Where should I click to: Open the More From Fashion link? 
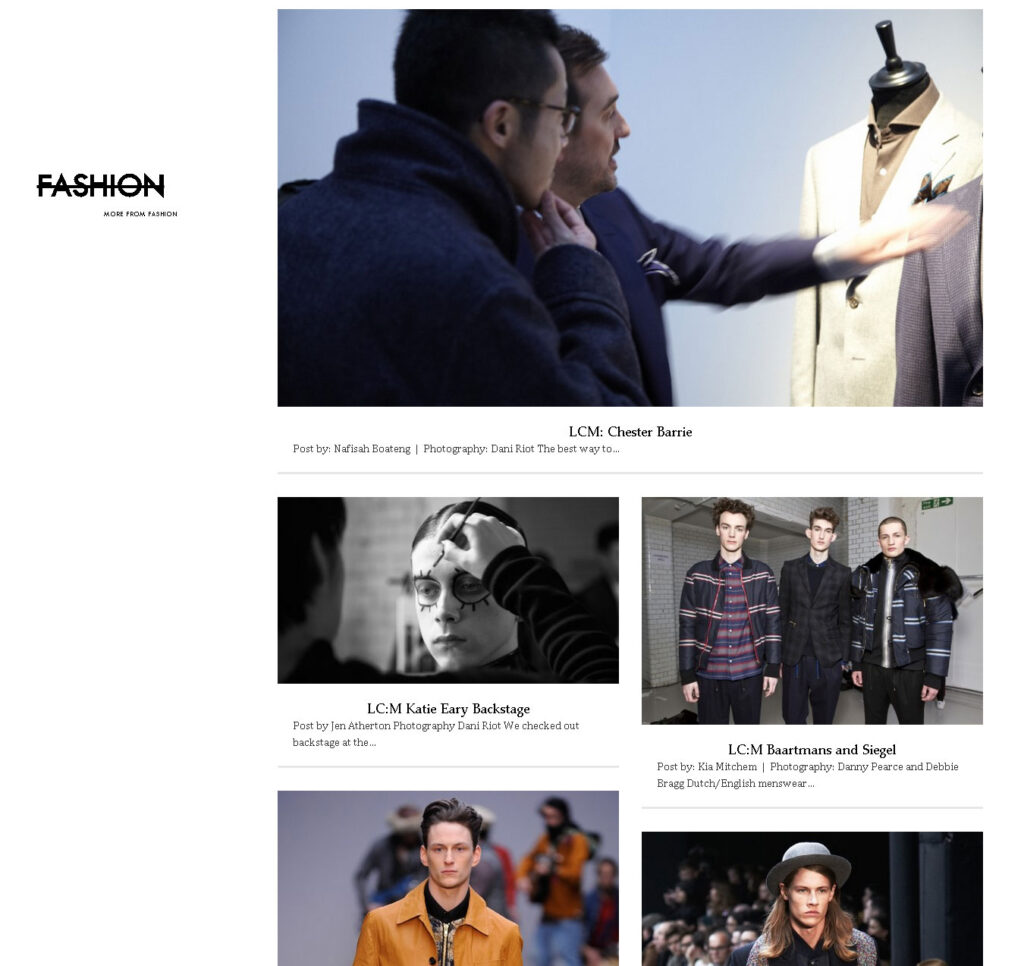[140, 214]
